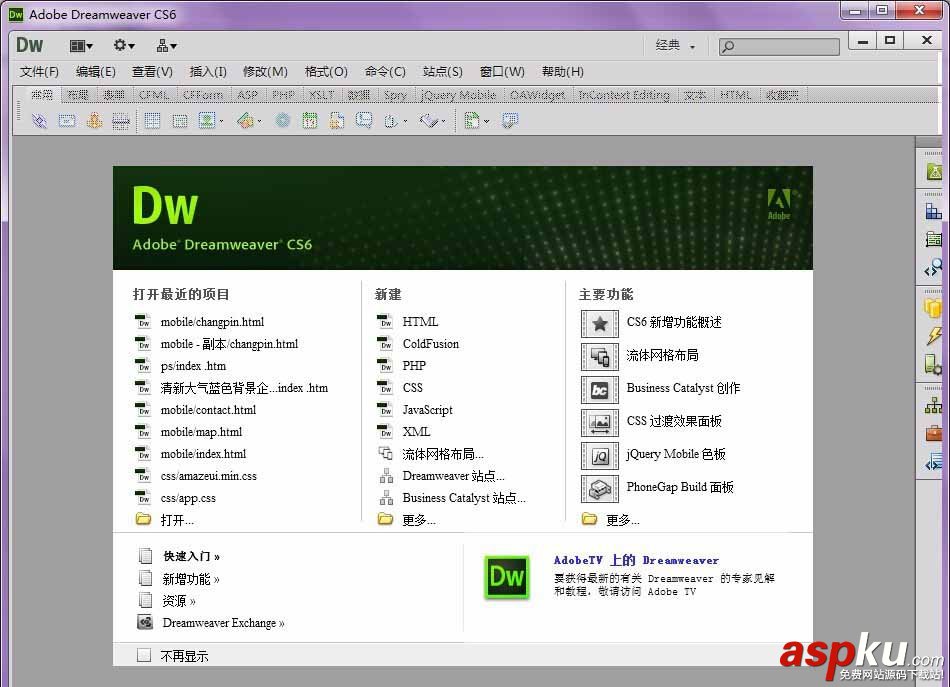
Task: Open recent file mobile/changpin.html
Action: pyautogui.click(x=212, y=322)
